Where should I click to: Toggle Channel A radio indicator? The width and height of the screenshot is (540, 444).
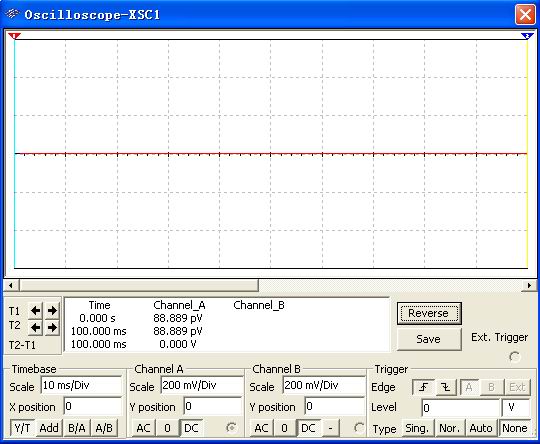click(x=231, y=427)
